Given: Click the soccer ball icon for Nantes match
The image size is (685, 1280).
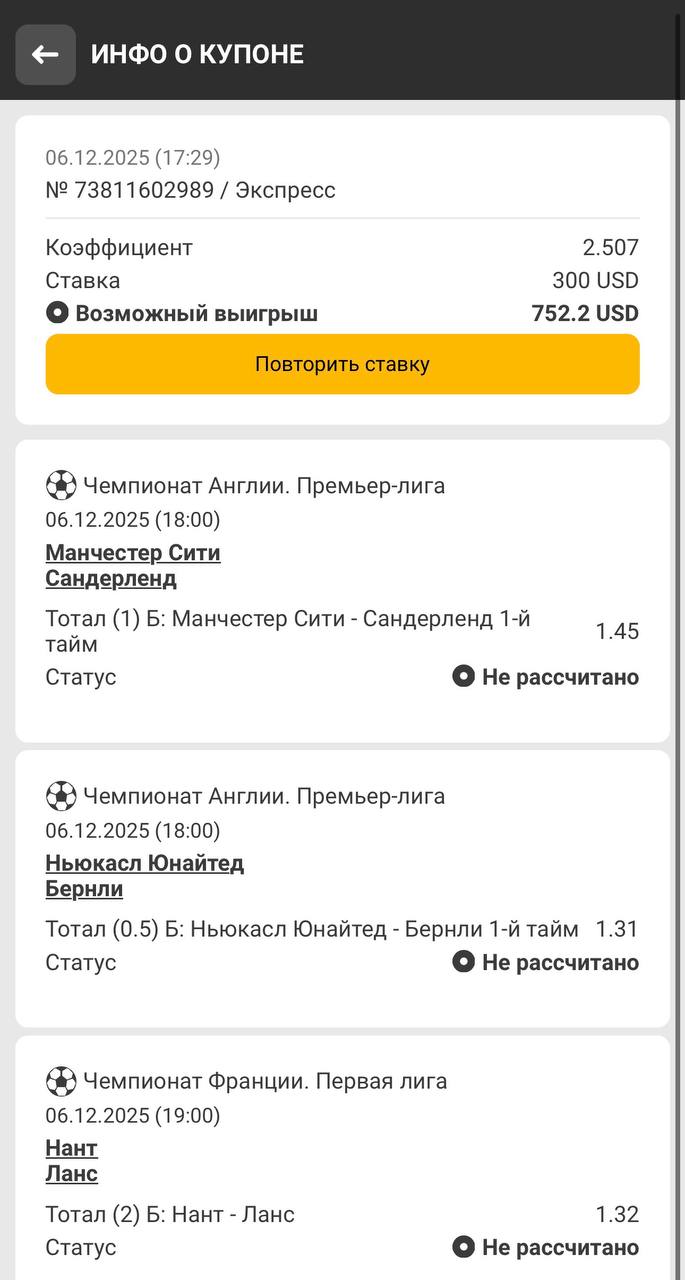Looking at the screenshot, I should pos(61,1081).
